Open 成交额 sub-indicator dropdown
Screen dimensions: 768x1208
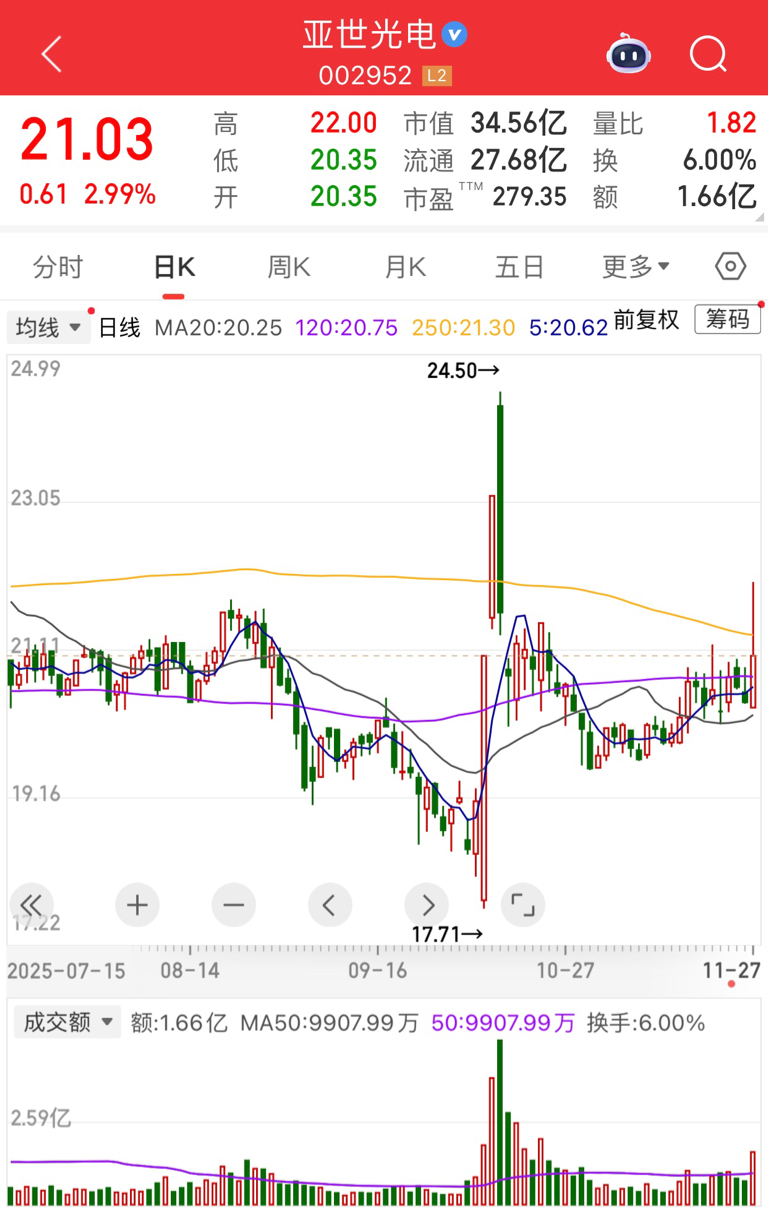coord(65,1022)
